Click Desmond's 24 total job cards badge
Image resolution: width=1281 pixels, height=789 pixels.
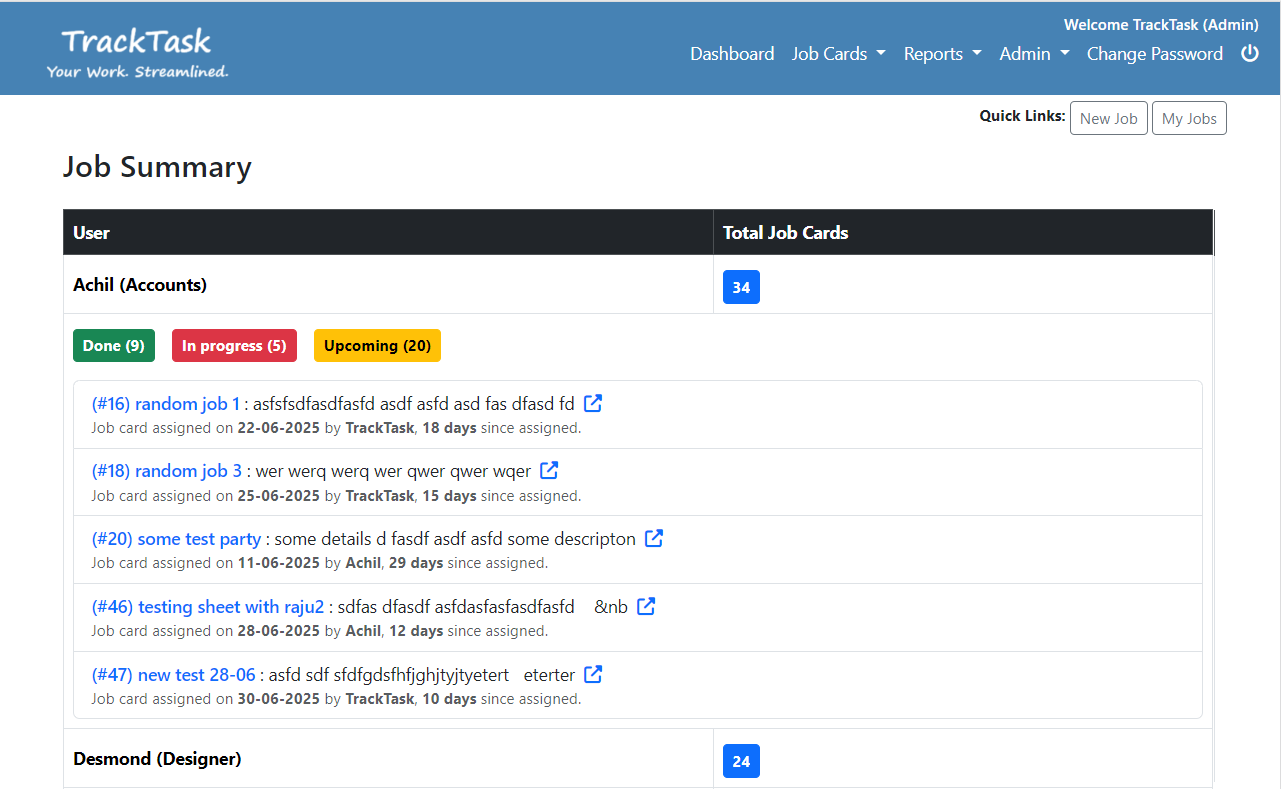point(741,761)
